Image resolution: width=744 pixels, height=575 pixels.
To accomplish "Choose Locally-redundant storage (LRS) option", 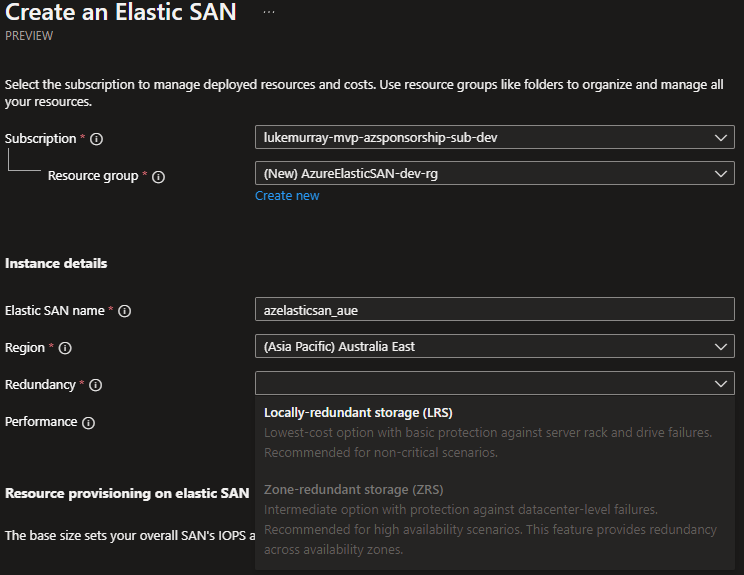I will (494, 432).
